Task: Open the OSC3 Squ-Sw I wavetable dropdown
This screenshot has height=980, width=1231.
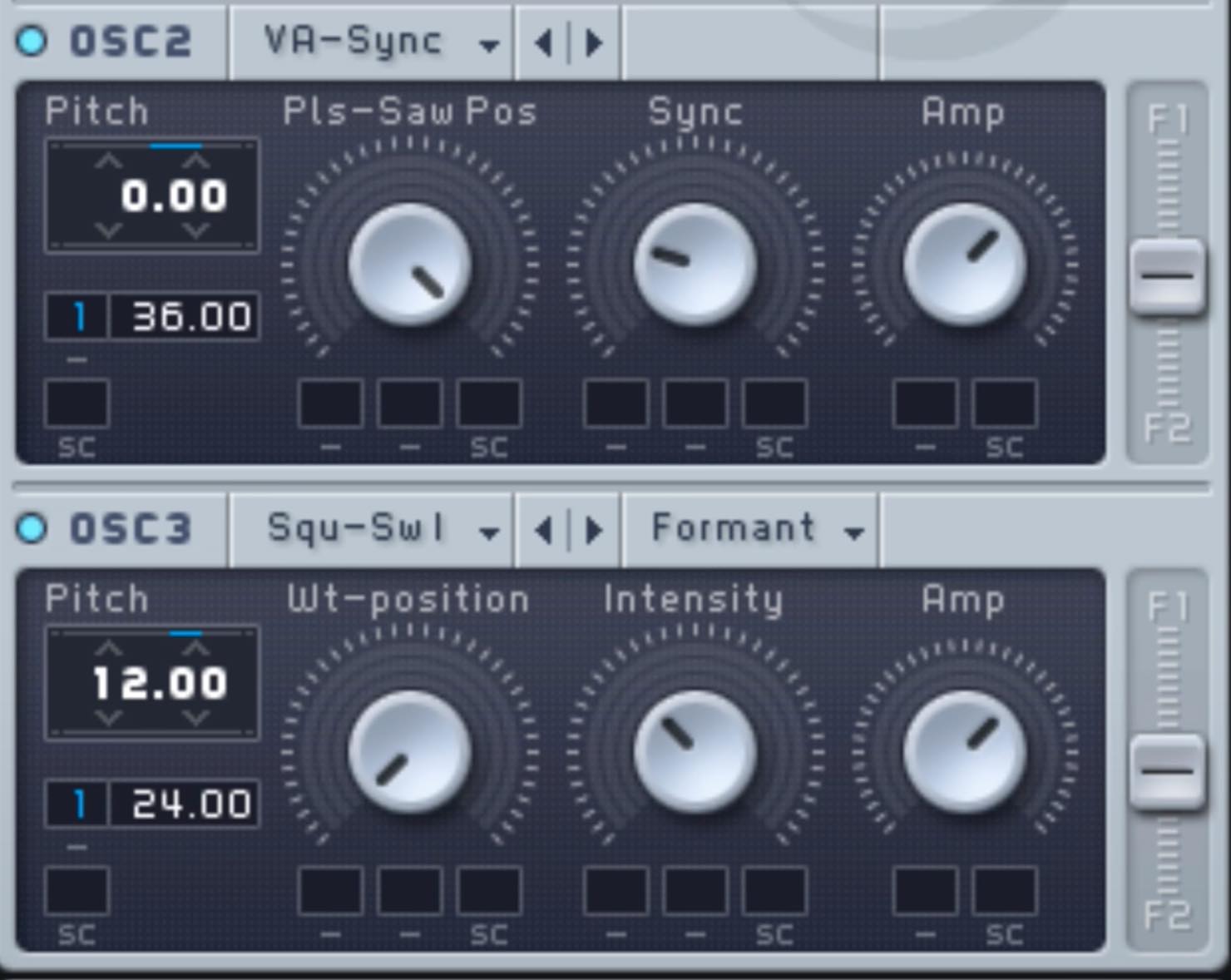Action: [x=373, y=528]
